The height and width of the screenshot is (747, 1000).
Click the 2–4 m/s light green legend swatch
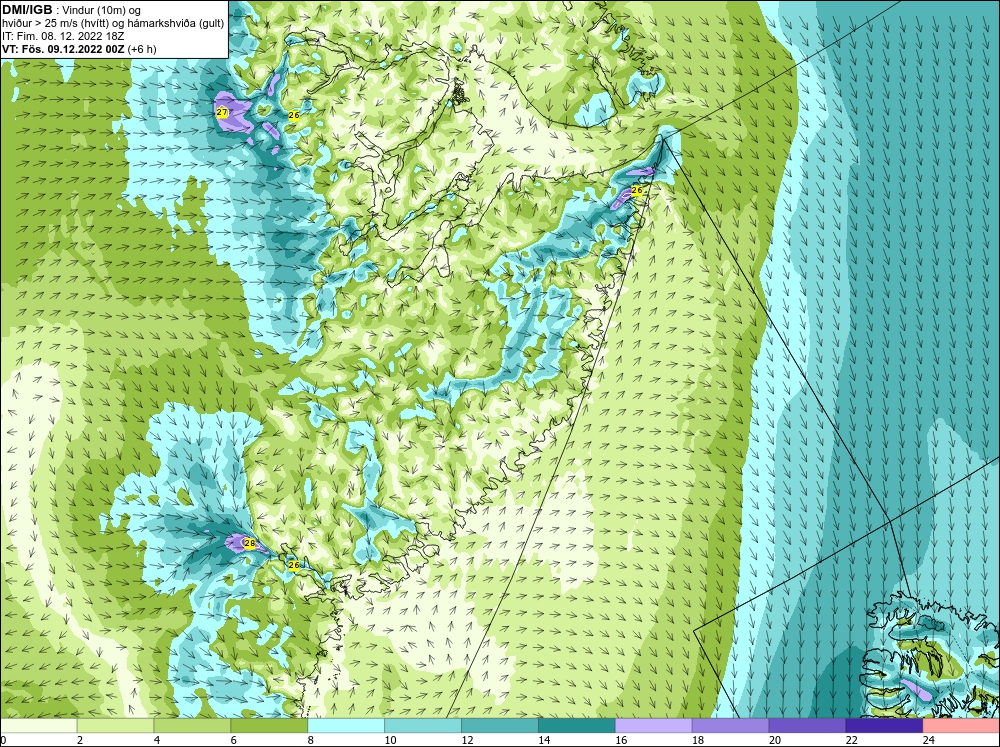click(x=115, y=725)
